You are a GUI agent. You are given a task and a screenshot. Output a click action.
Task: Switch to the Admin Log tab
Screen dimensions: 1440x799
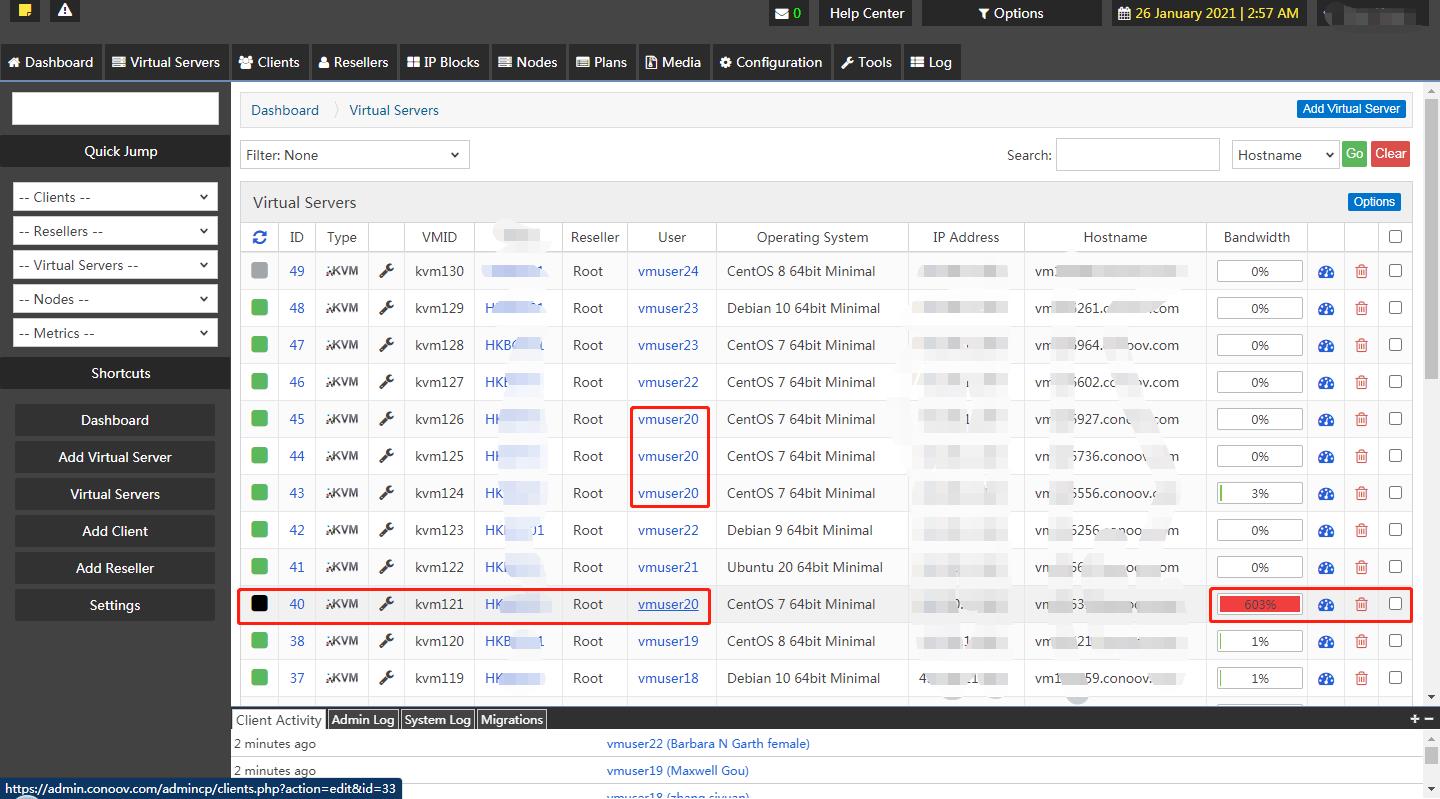(363, 719)
